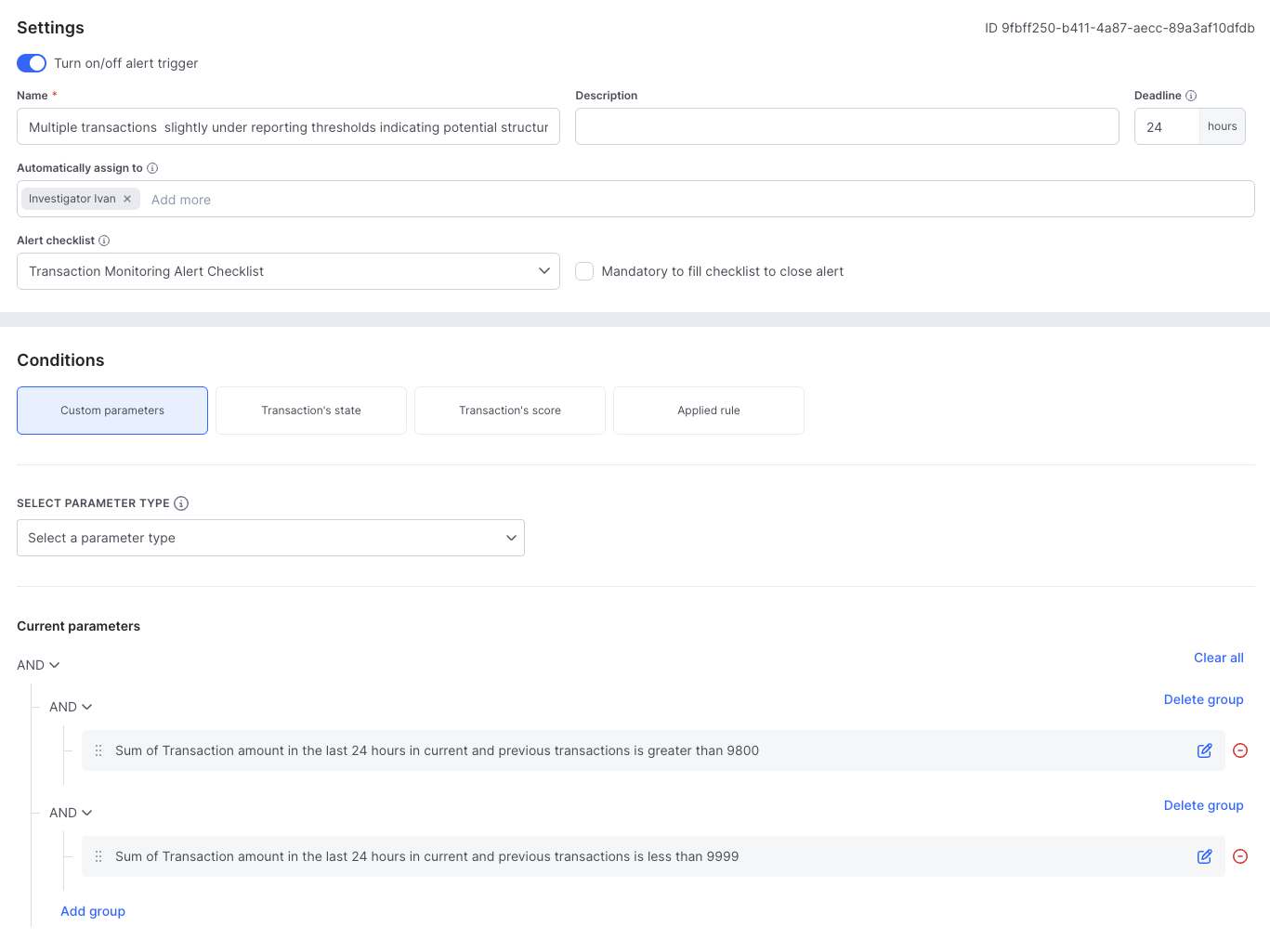Delete the second parameter group
Image resolution: width=1270 pixels, height=952 pixels.
1203,805
